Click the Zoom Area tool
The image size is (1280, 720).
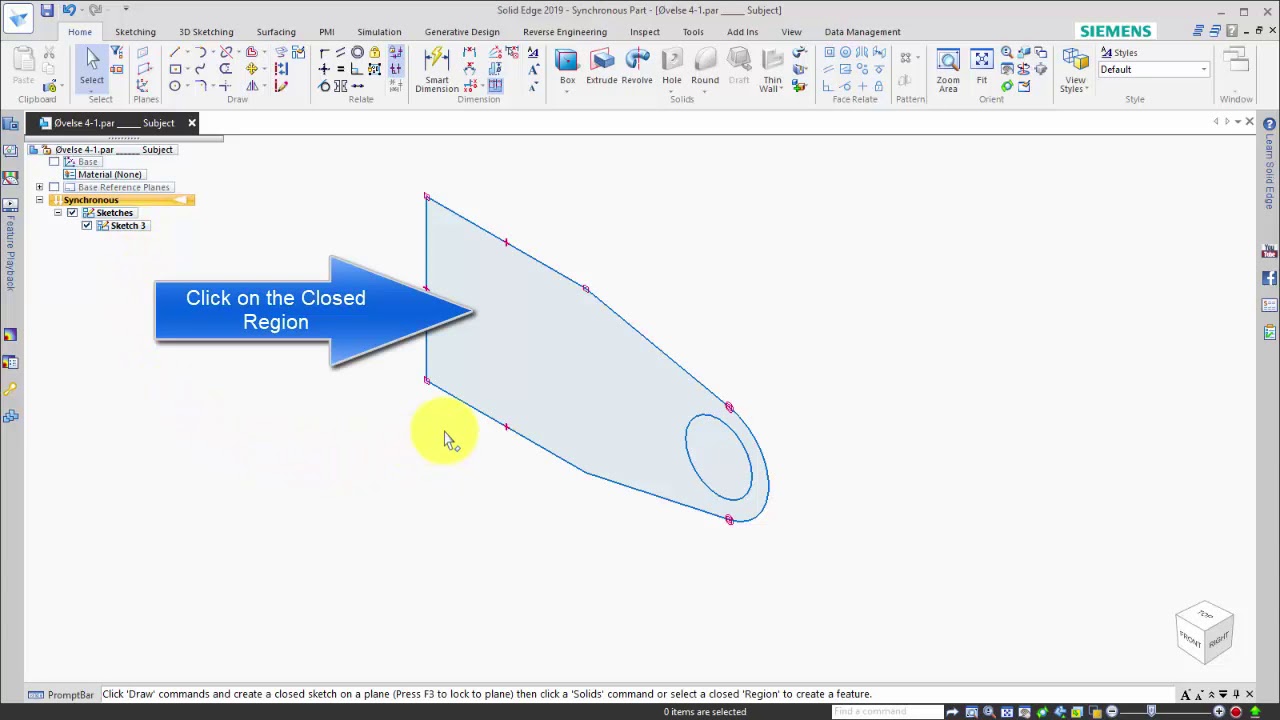point(948,70)
